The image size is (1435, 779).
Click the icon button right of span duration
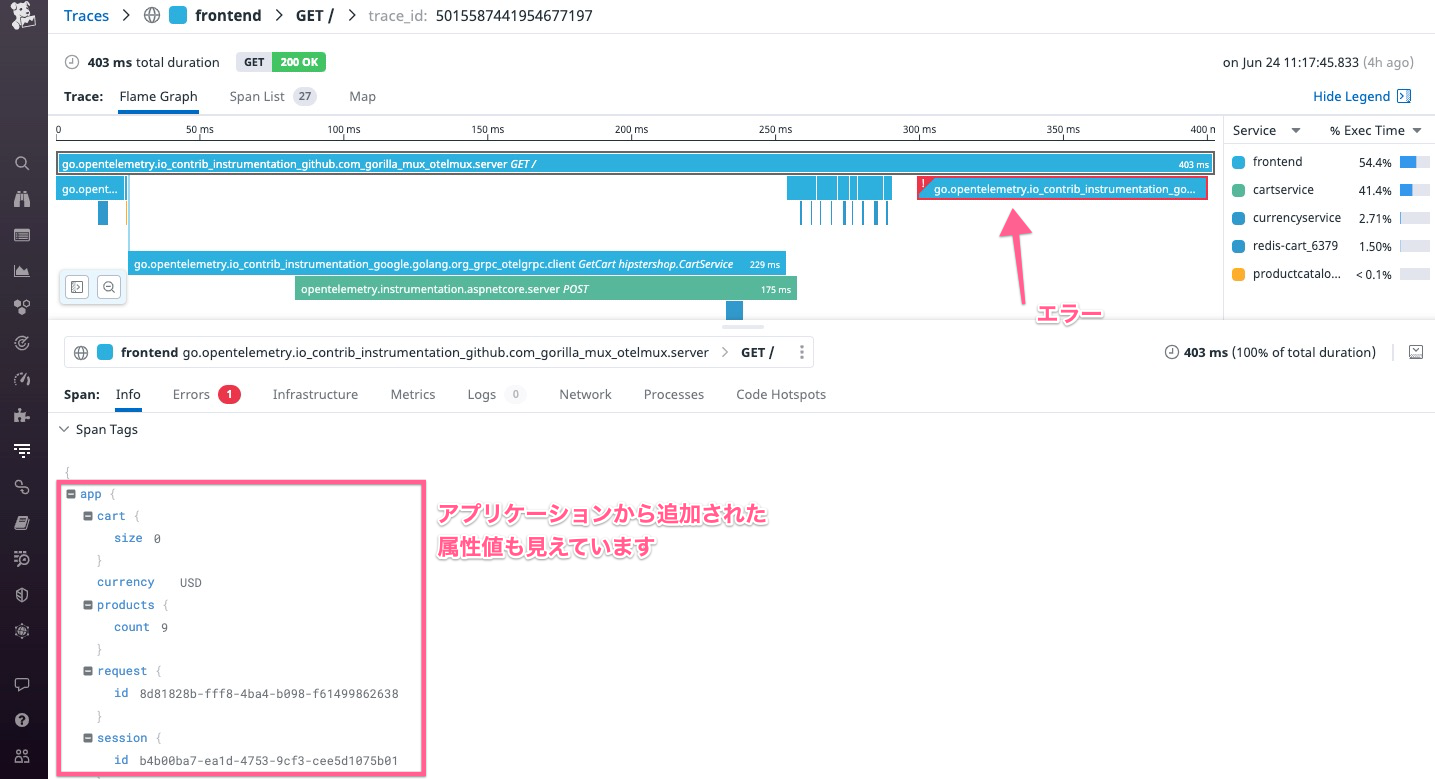[x=1415, y=352]
